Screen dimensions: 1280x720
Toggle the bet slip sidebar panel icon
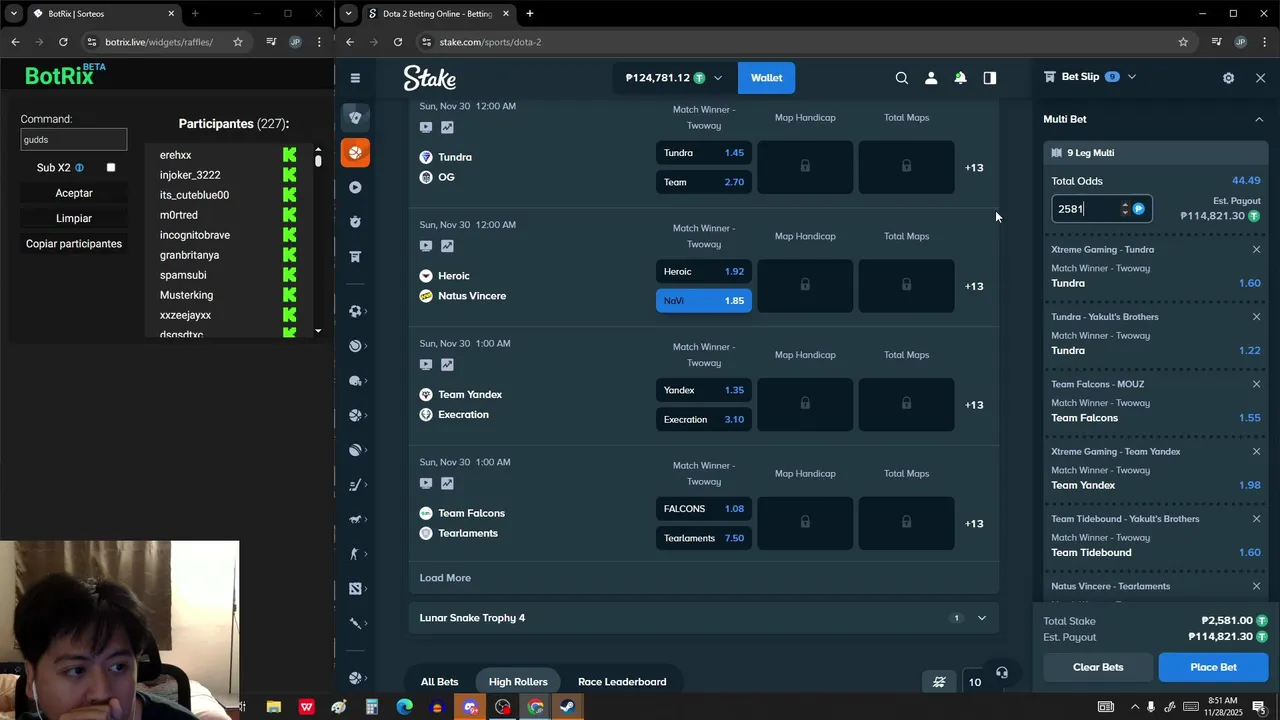point(990,78)
